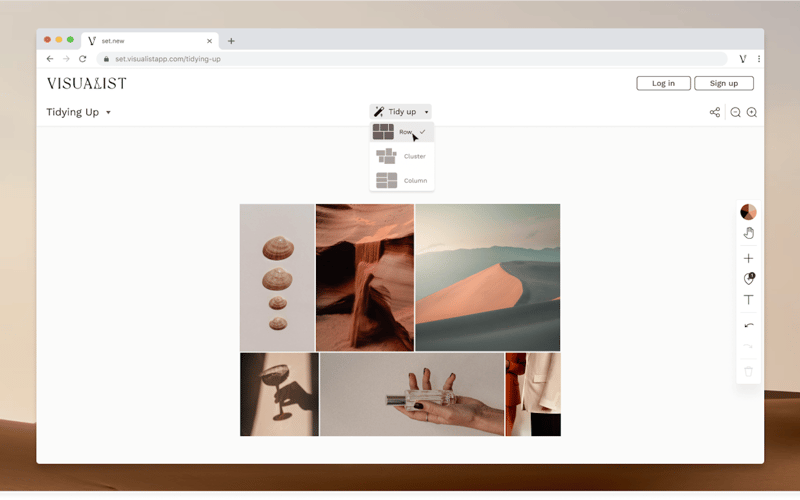Reload the browser page
Viewport: 800px width, 500px height.
[83, 59]
